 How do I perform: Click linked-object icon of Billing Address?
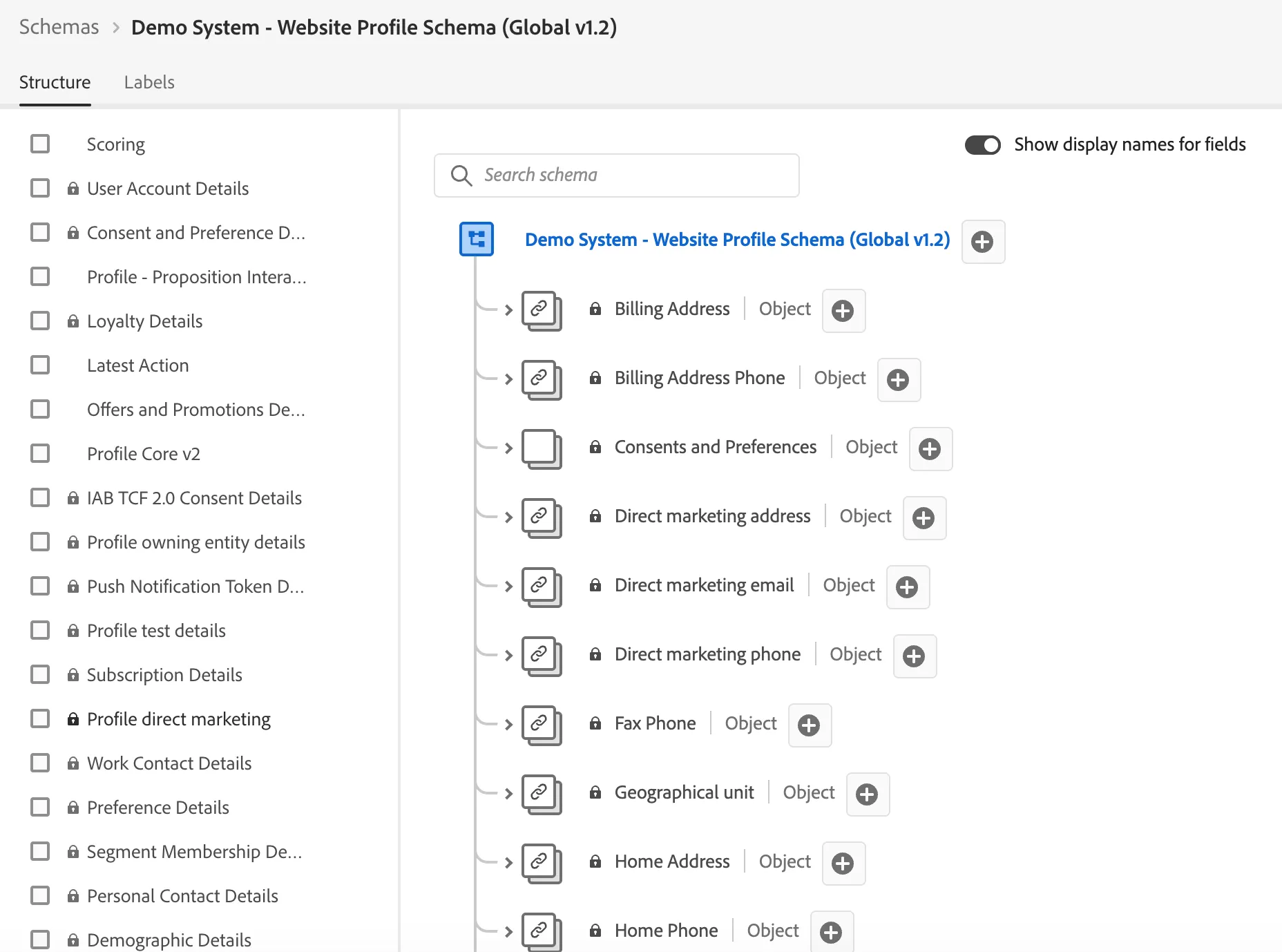point(542,310)
